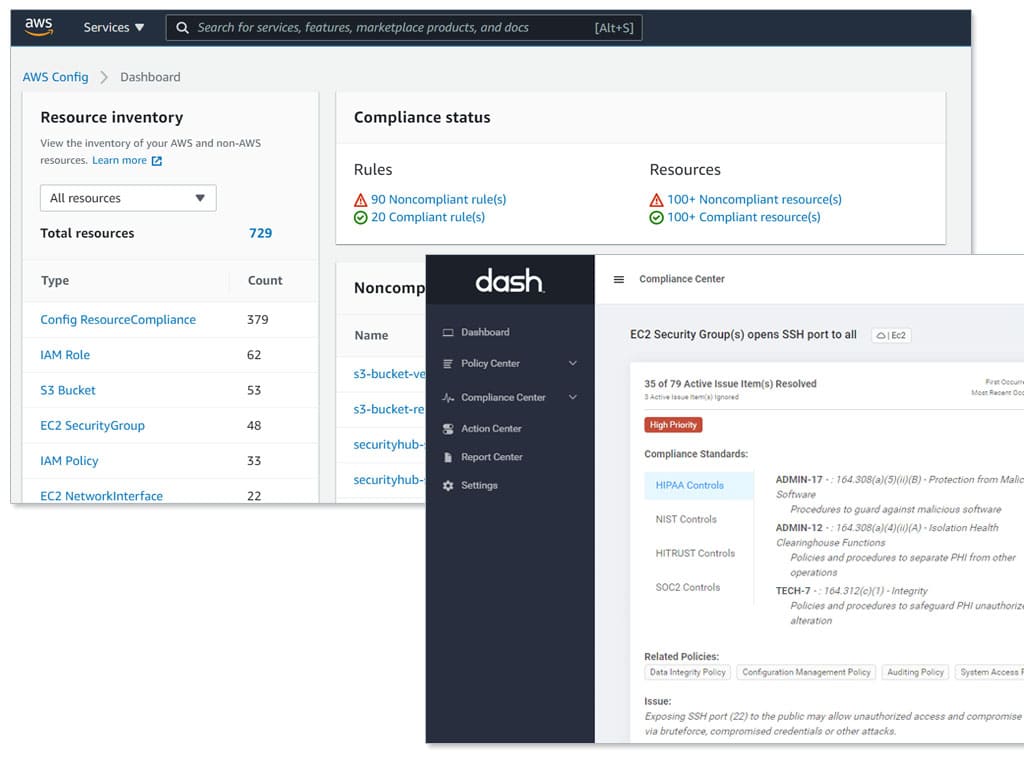The height and width of the screenshot is (774, 1024).
Task: Click Compliance Center pulse icon
Action: pyautogui.click(x=448, y=397)
